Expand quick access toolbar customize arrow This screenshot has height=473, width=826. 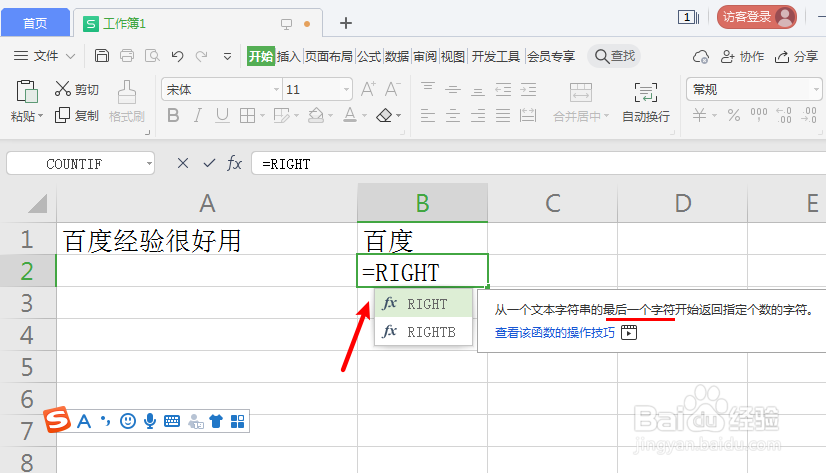pos(227,56)
